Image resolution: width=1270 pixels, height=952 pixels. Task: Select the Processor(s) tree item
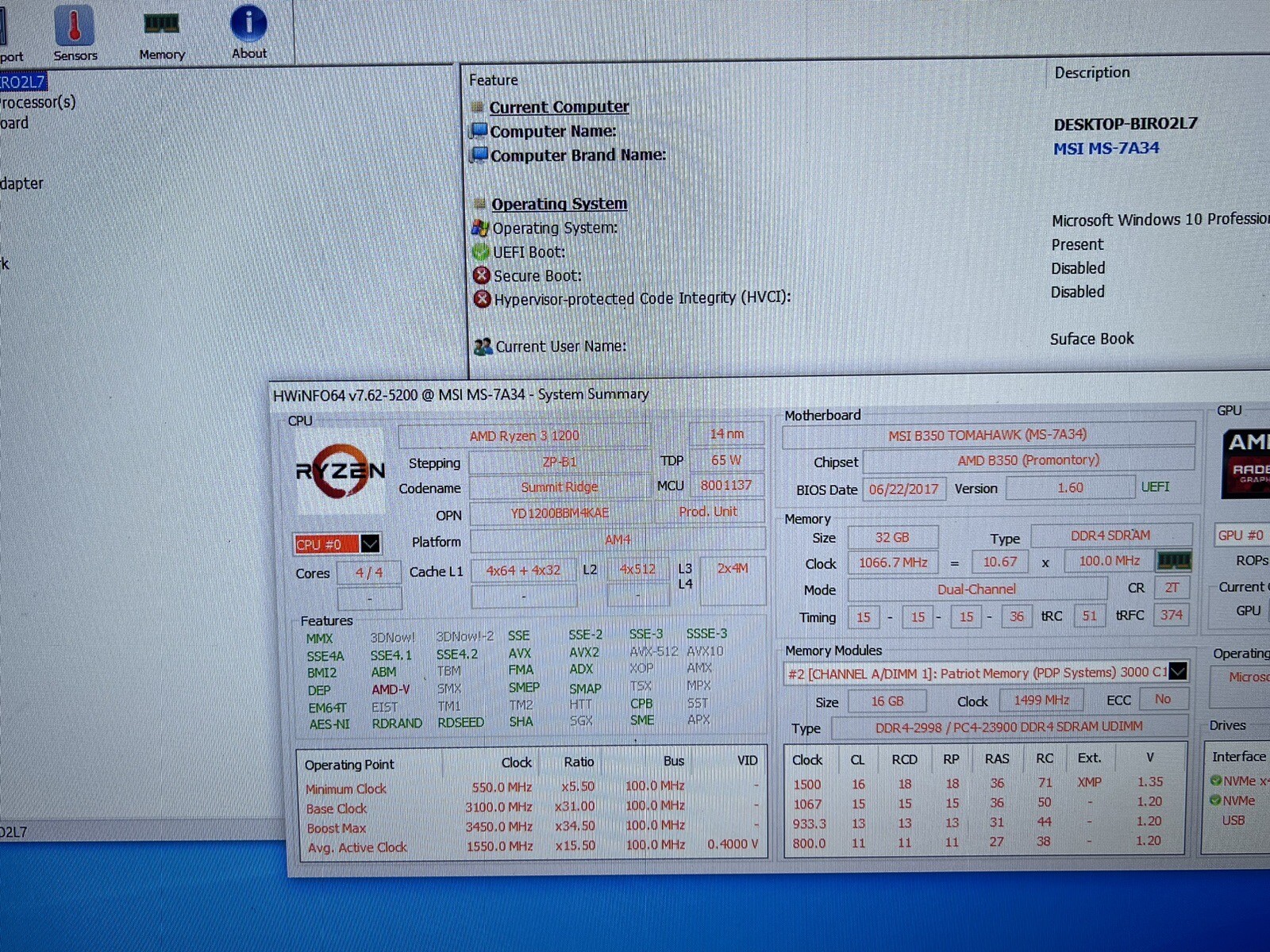coord(38,102)
